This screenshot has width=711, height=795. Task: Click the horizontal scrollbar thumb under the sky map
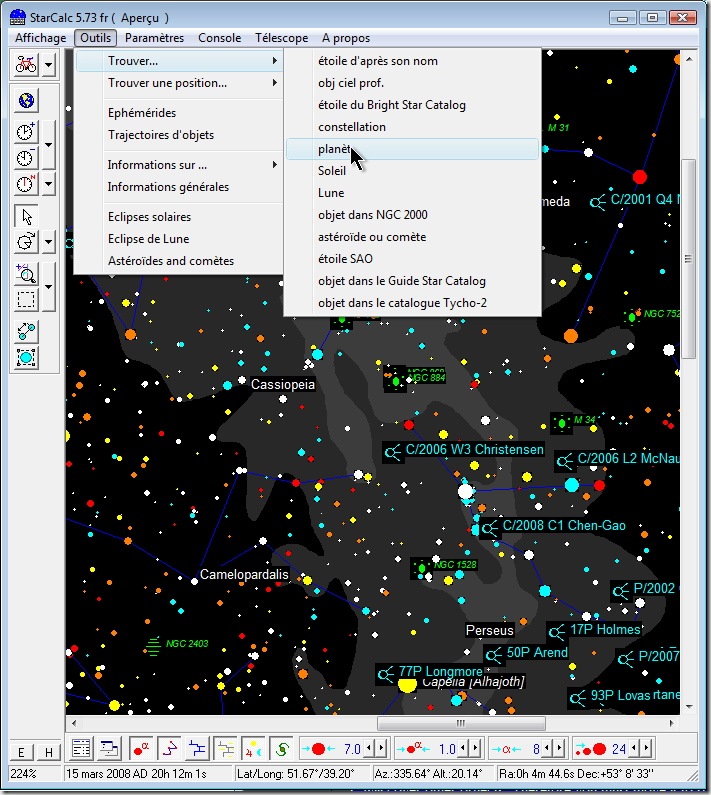(x=461, y=723)
